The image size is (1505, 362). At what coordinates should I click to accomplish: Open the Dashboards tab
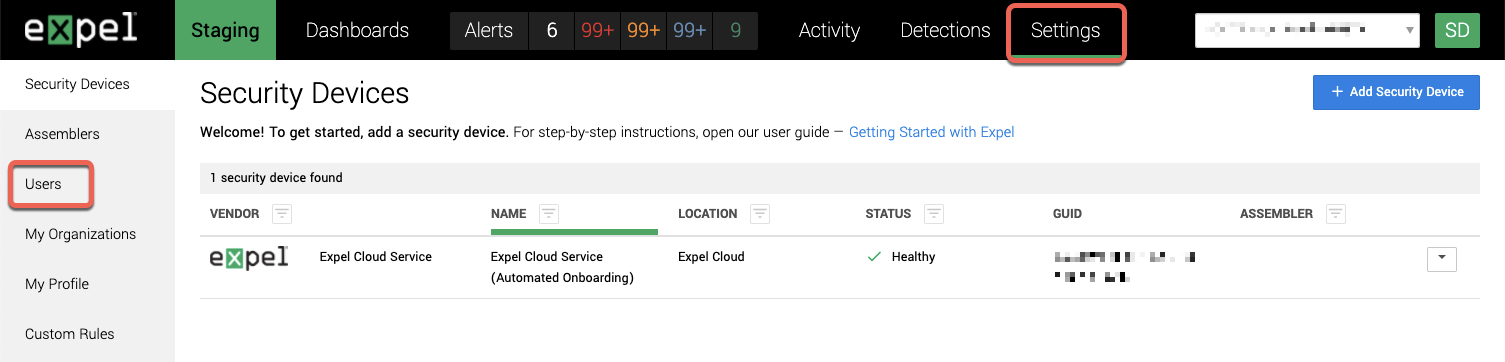357,30
